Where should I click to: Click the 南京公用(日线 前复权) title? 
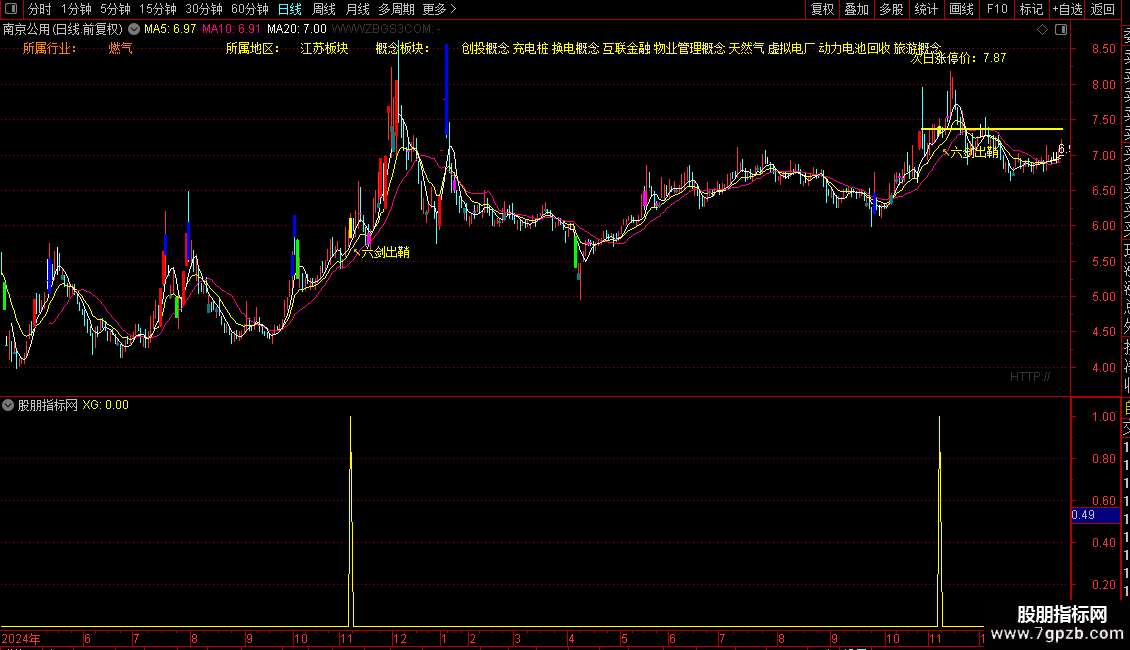(x=63, y=29)
